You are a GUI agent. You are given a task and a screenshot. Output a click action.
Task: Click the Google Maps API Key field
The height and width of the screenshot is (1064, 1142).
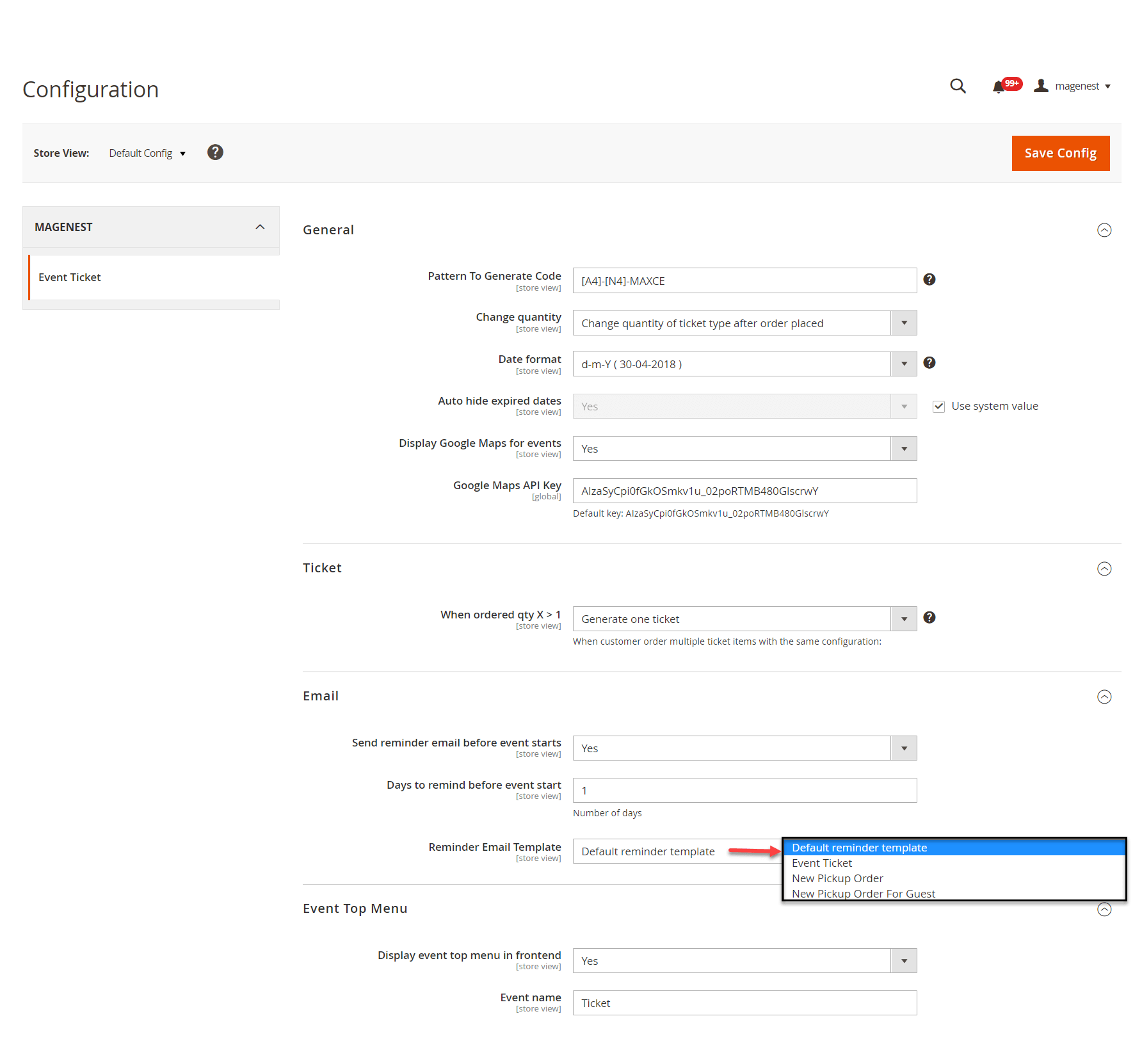pos(744,491)
